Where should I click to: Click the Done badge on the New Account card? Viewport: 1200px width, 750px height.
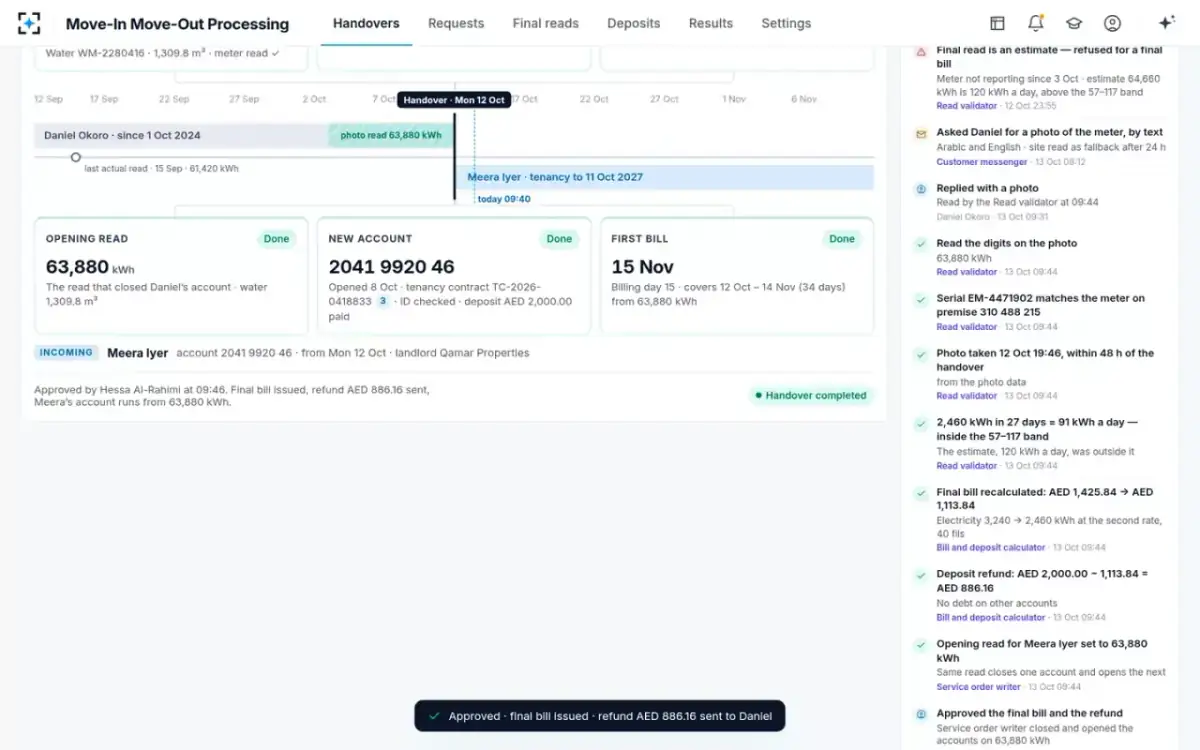tap(559, 239)
